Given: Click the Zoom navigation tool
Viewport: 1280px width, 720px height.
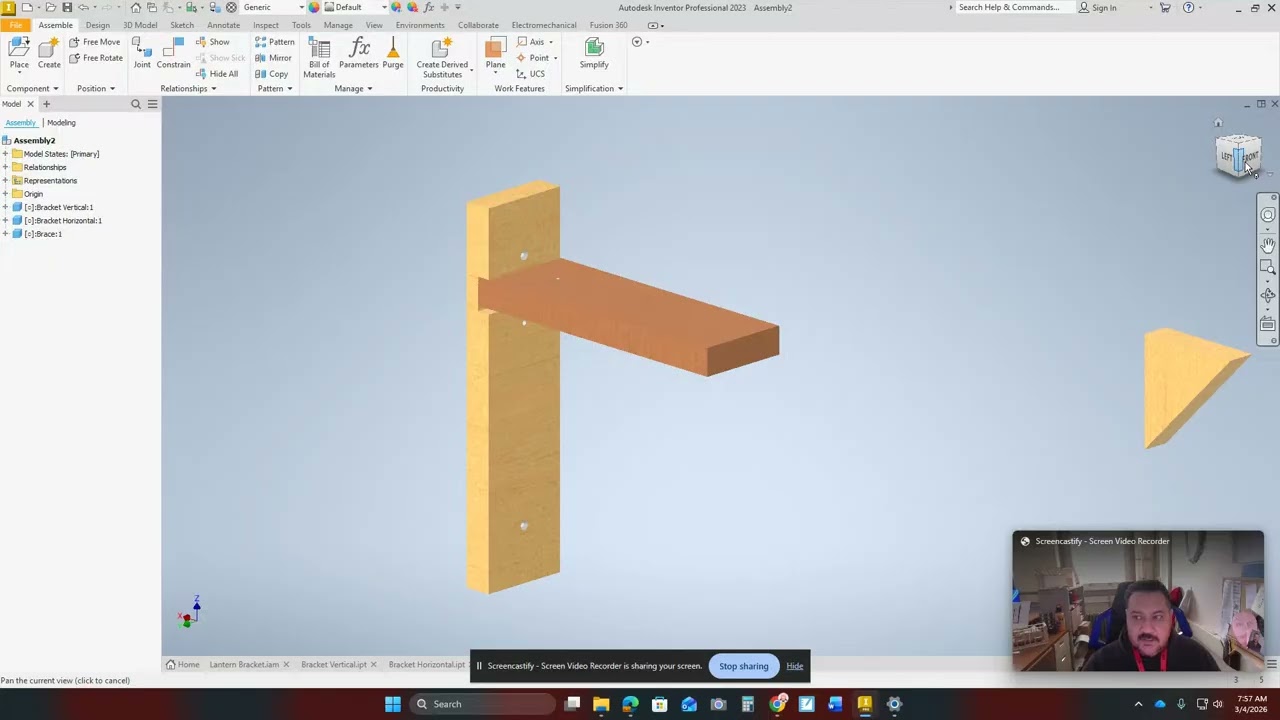Looking at the screenshot, I should [x=1268, y=268].
